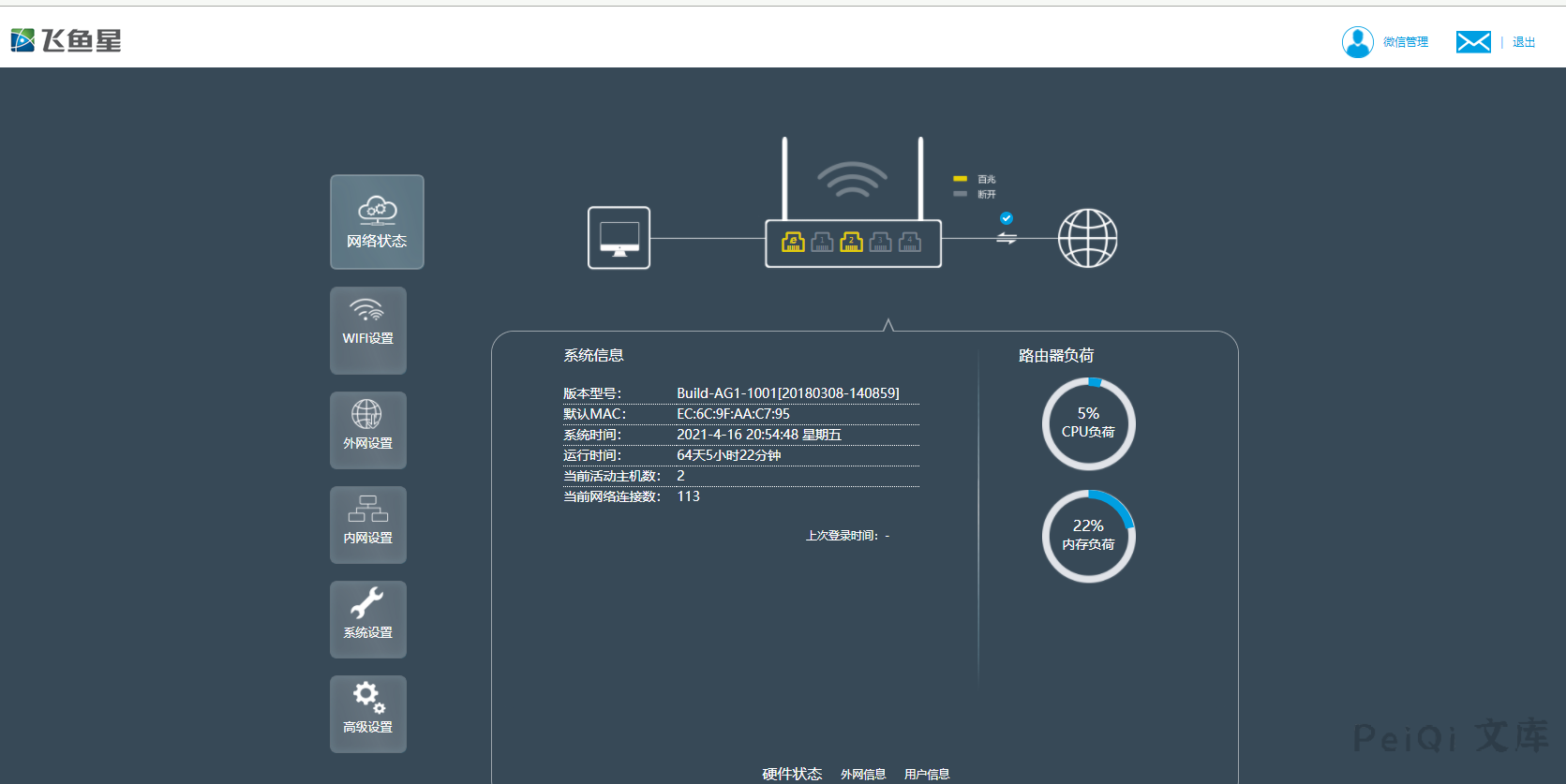1566x784 pixels.
Task: Open 内网设置 LAN settings
Action: pos(368,525)
